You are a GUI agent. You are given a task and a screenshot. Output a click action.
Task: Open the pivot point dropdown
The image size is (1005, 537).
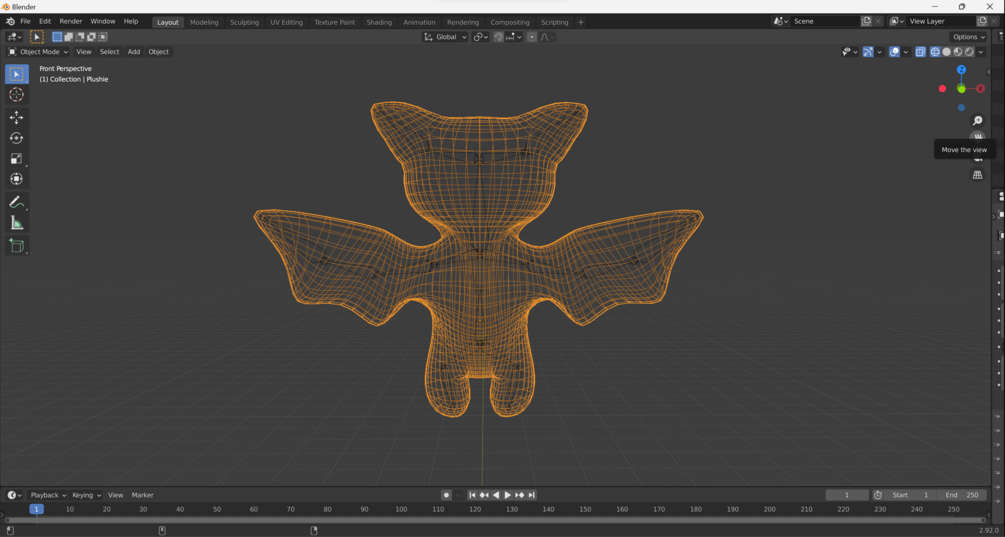(x=481, y=37)
